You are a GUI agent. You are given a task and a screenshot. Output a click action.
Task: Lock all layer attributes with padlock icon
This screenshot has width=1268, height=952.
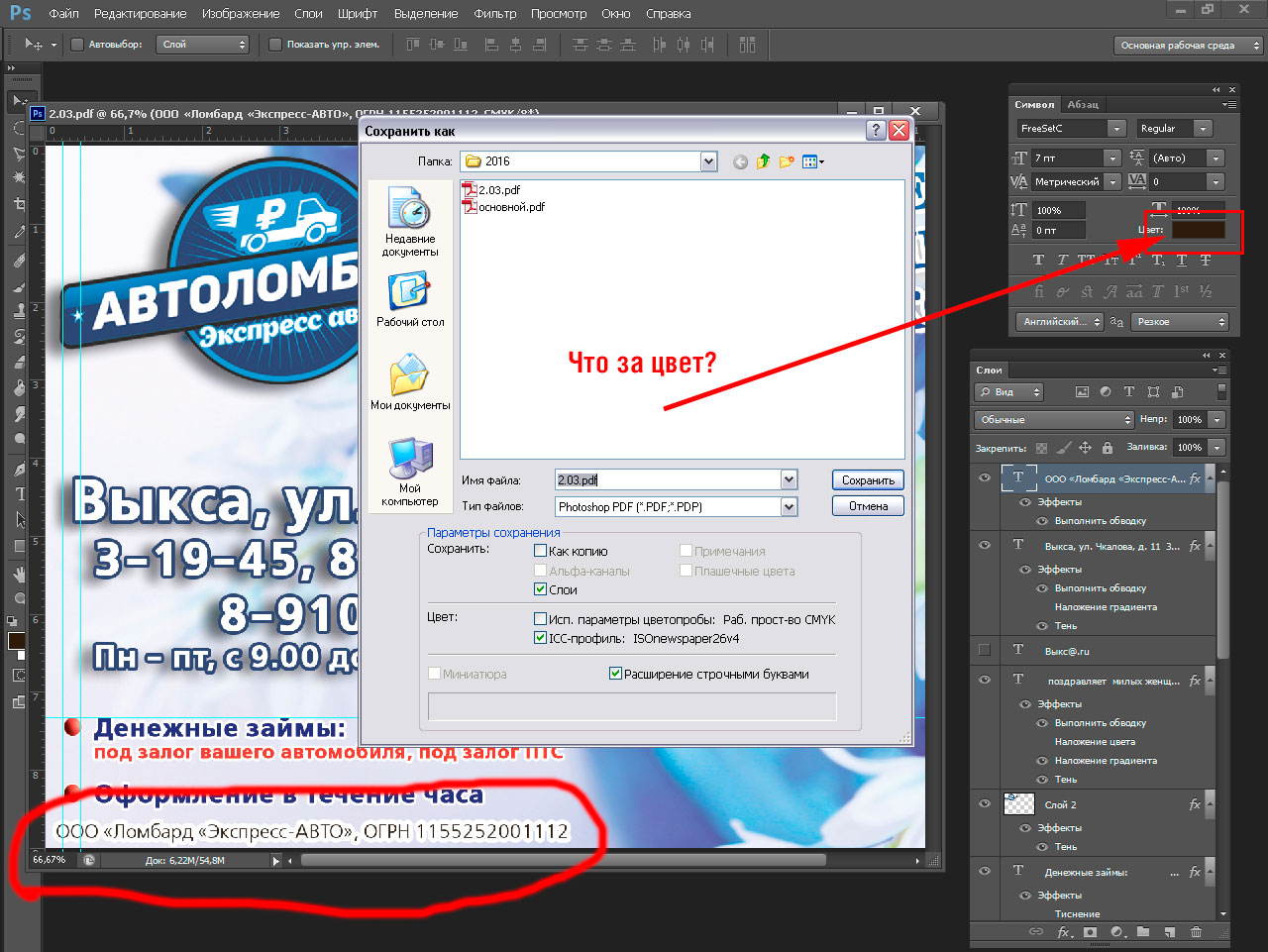pos(1108,448)
